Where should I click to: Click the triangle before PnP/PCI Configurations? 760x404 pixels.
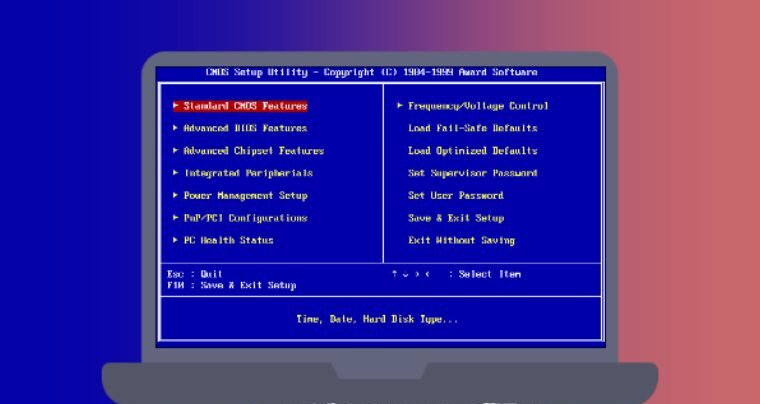[175, 218]
